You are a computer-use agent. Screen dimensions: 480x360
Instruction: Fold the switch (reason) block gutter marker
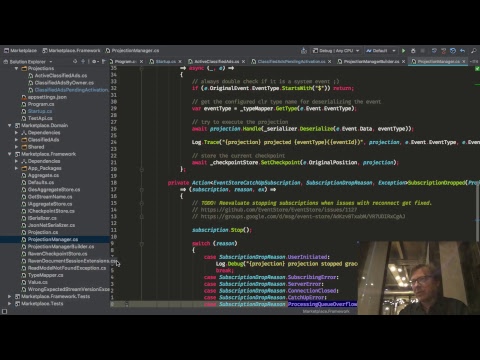[142, 244]
